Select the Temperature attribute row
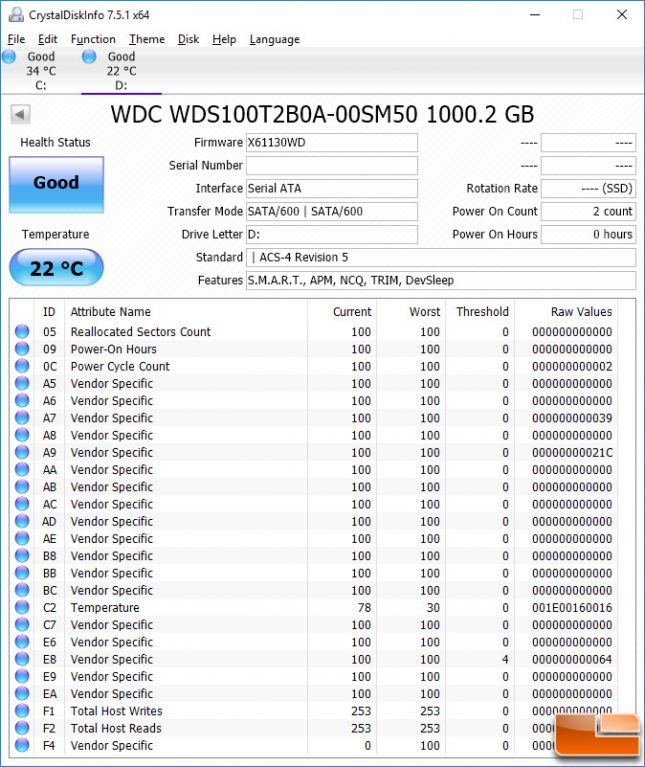645x767 pixels. [x=313, y=607]
